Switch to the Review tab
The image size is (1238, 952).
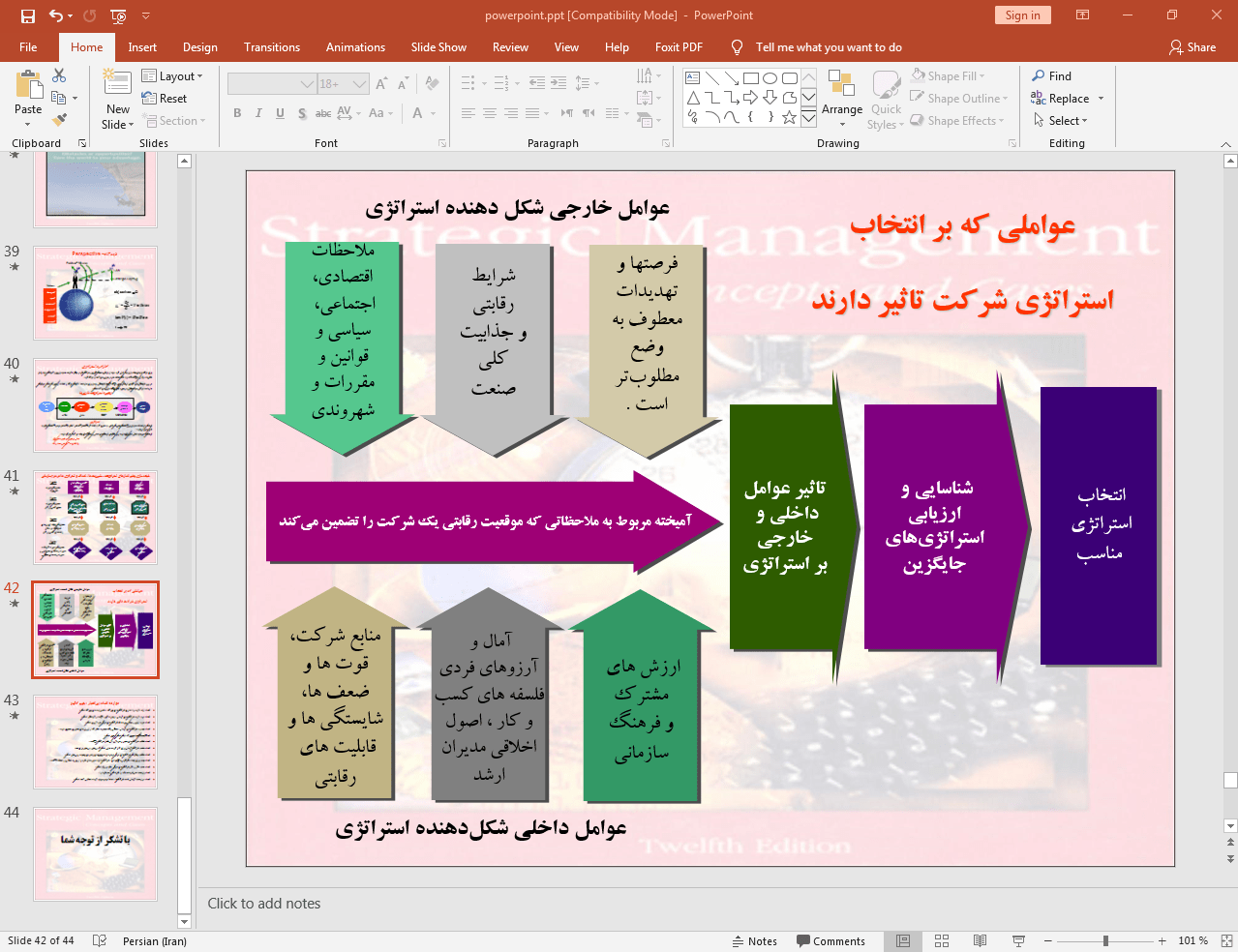(510, 47)
